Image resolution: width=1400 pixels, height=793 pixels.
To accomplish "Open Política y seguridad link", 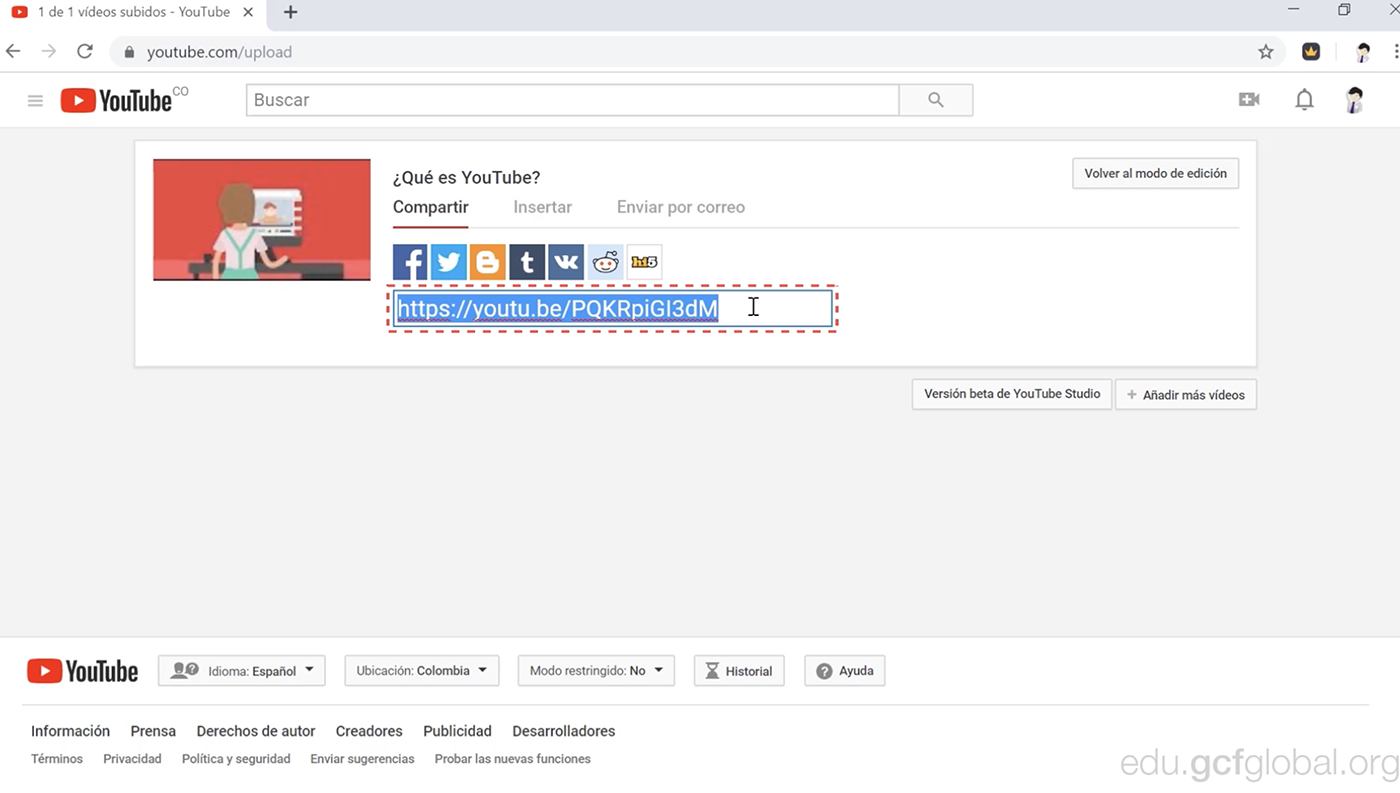I will click(x=236, y=759).
